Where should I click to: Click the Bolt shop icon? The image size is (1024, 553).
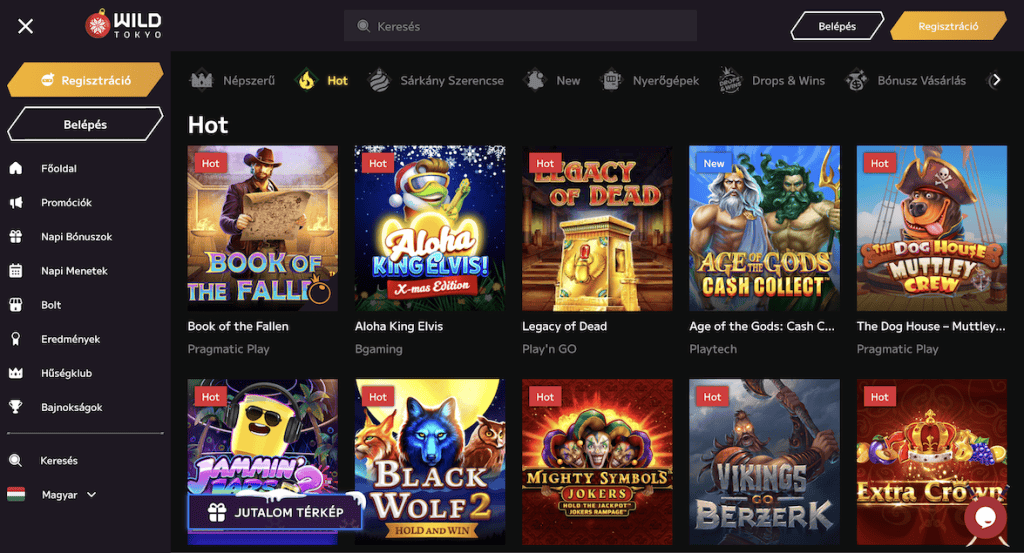(16, 305)
